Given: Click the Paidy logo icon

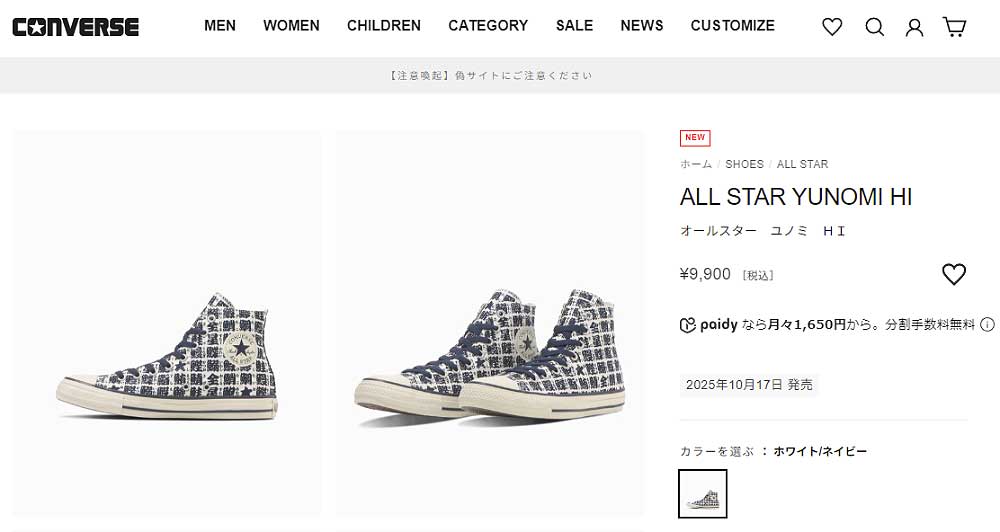Looking at the screenshot, I should (x=687, y=325).
